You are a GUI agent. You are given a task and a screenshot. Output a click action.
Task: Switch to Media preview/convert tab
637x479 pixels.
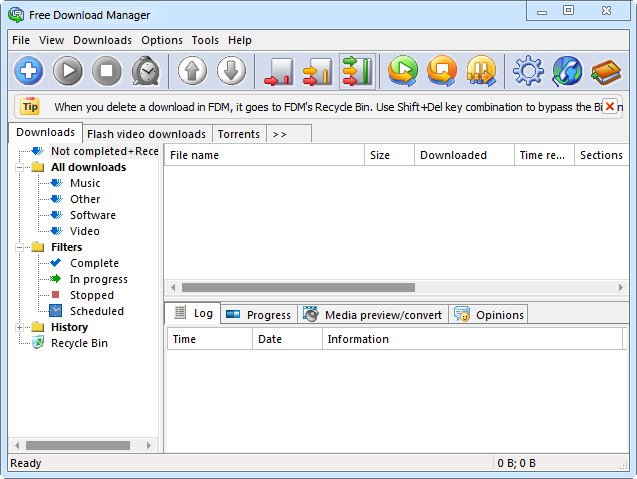pyautogui.click(x=373, y=315)
